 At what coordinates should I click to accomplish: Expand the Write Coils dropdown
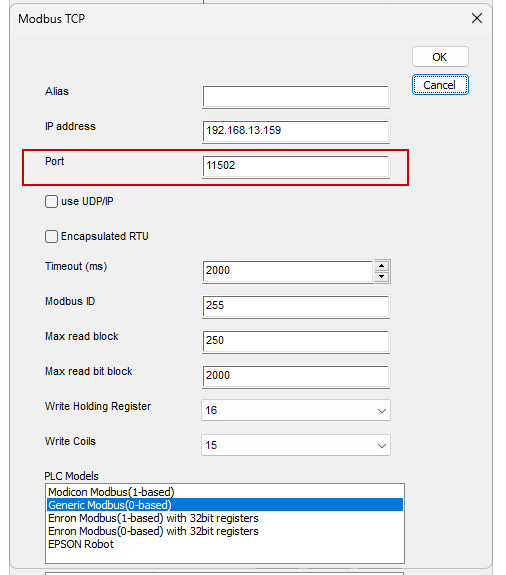(296, 445)
